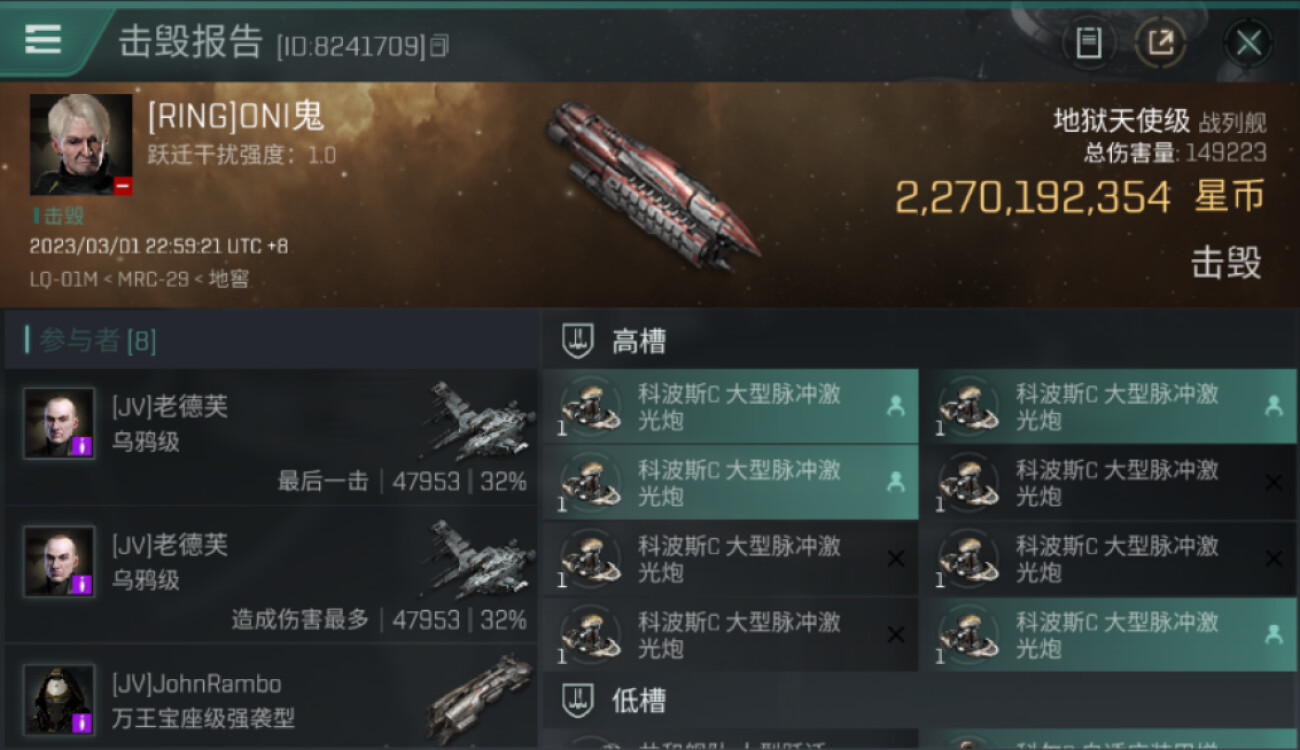The image size is (1300, 750).
Task: Click the red minus standing badge
Action: coord(123,186)
